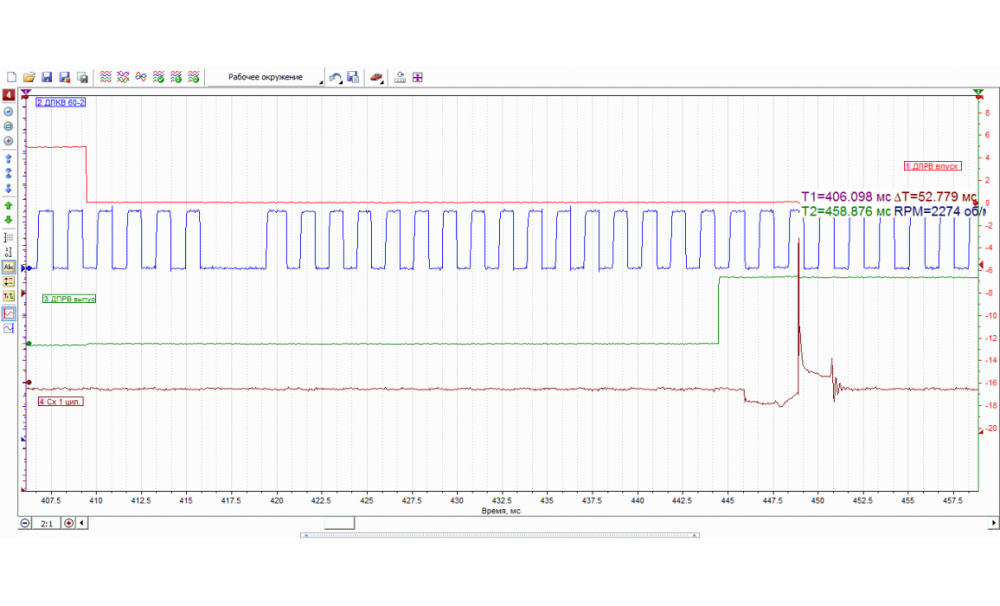Click the red car icon
The width and height of the screenshot is (1000, 606).
pyautogui.click(x=376, y=77)
